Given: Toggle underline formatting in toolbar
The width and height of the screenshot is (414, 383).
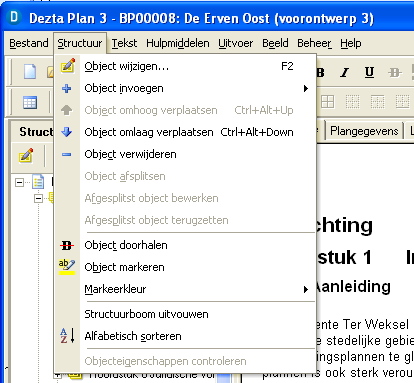Looking at the screenshot, I should point(369,72).
